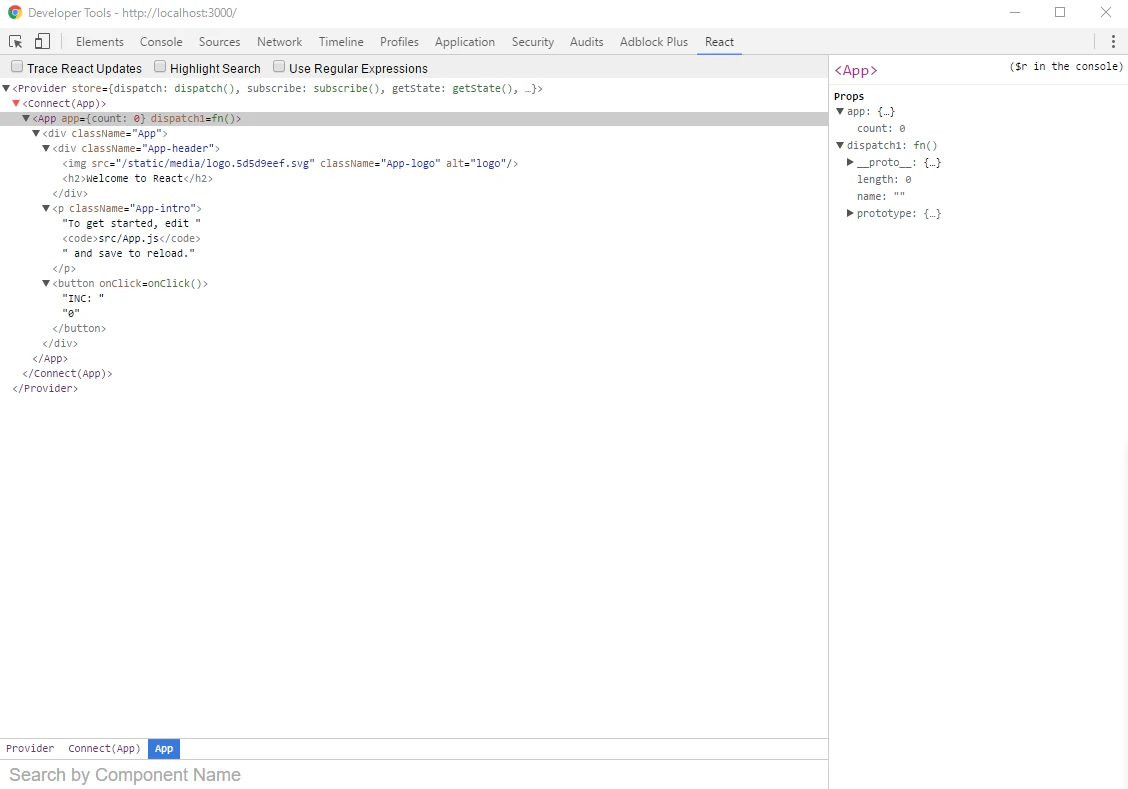Select the closing </p> tag
The image size is (1128, 789).
point(64,268)
